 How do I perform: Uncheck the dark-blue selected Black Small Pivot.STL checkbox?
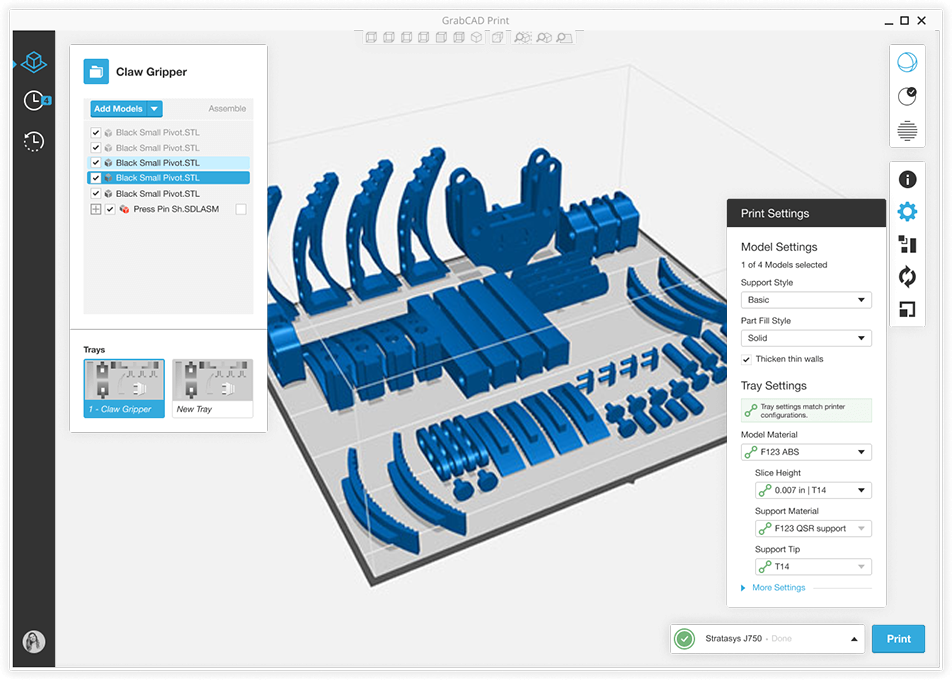95,178
